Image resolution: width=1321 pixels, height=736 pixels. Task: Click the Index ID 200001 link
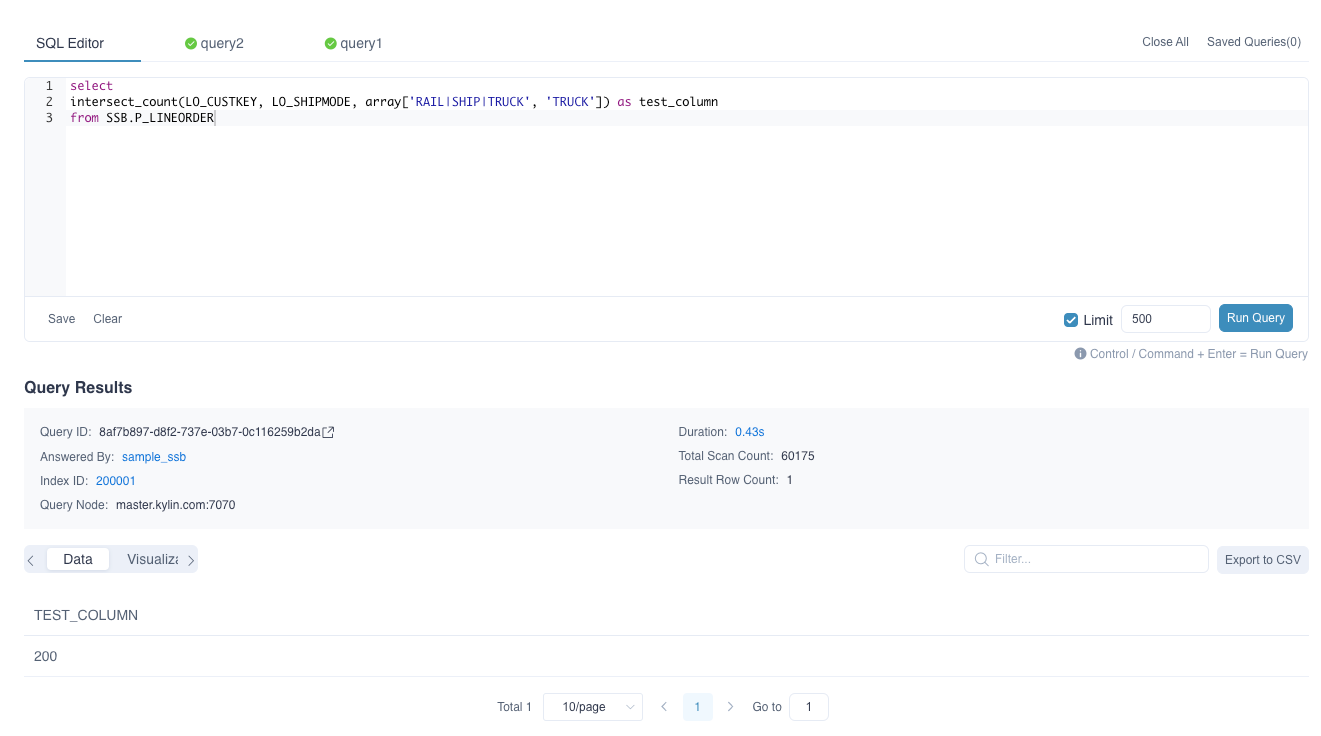116,481
